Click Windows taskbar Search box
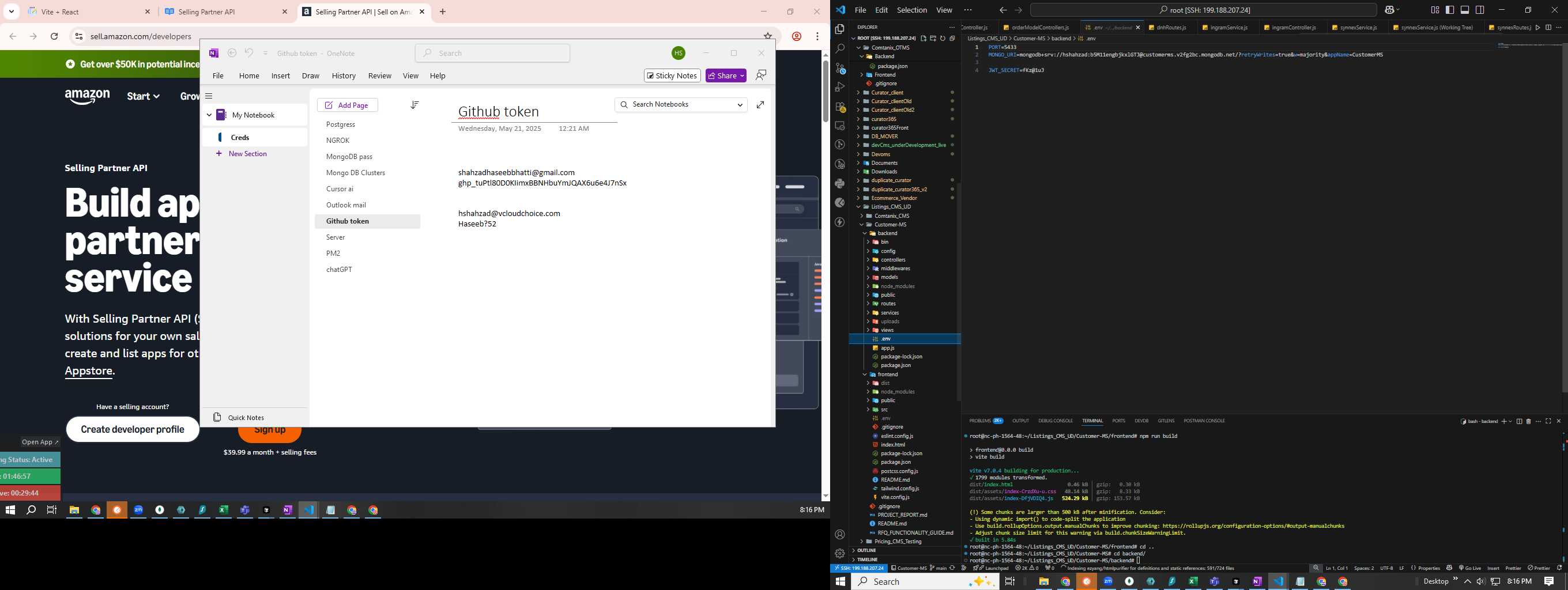This screenshot has width=1568, height=590. [925, 581]
